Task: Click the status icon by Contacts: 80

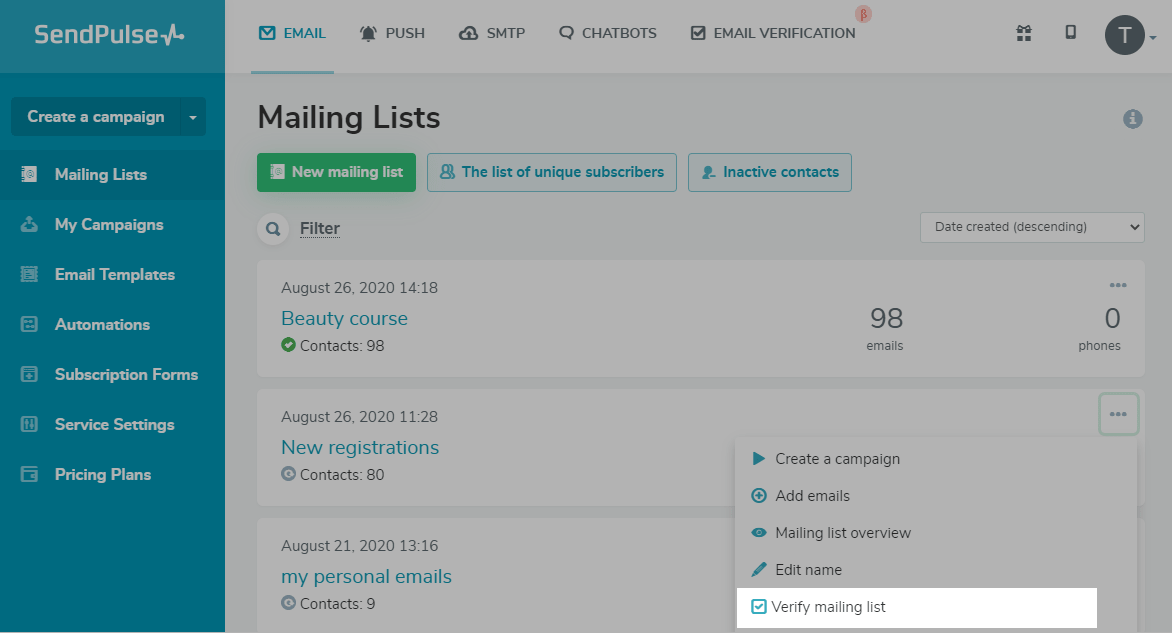Action: (x=289, y=473)
